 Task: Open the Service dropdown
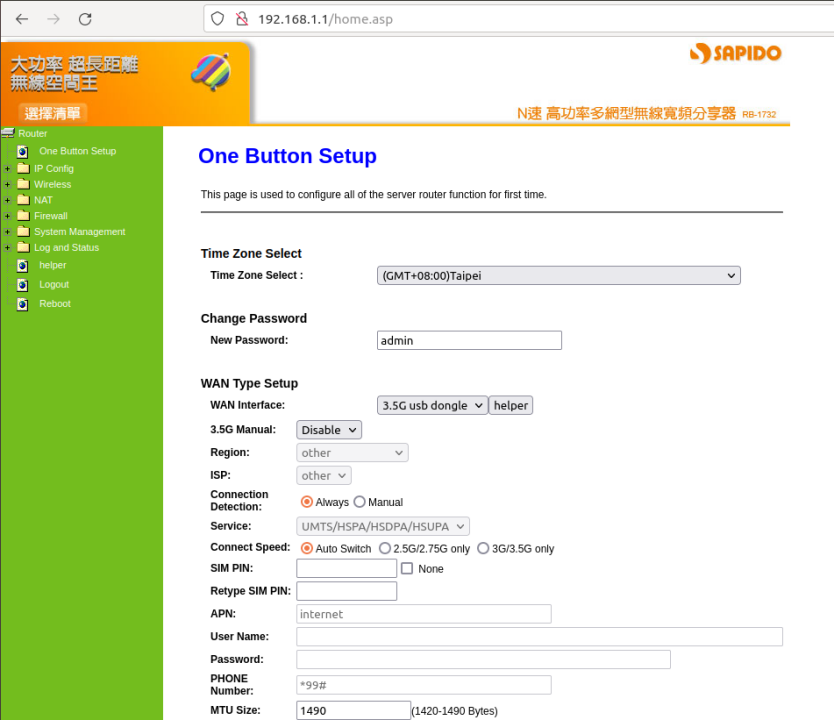pyautogui.click(x=382, y=526)
